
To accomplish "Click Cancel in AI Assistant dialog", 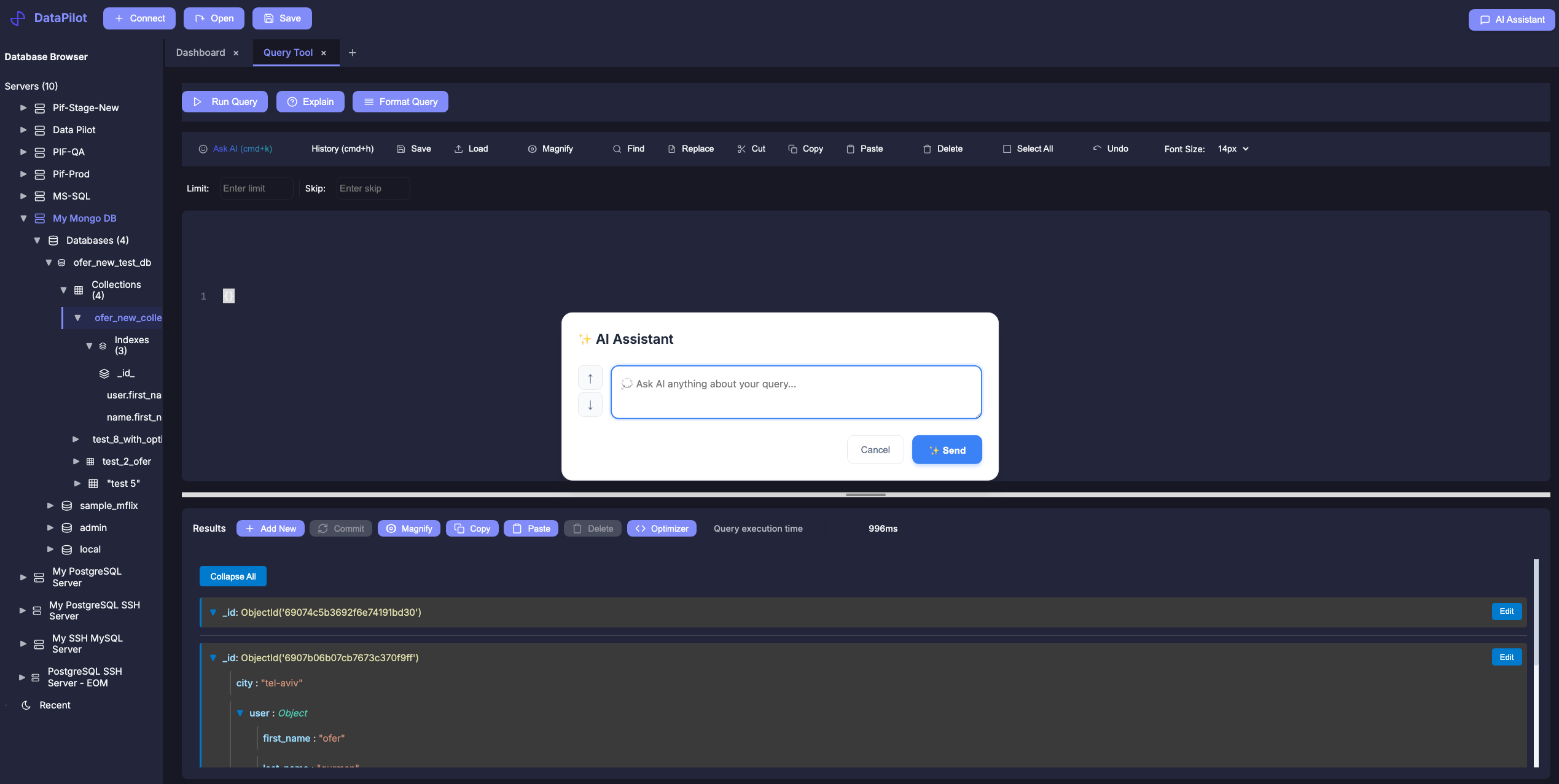I will [875, 450].
